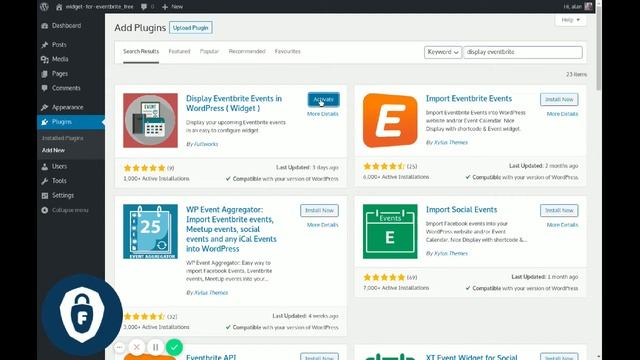Open the Appearance brush icon

point(44,107)
